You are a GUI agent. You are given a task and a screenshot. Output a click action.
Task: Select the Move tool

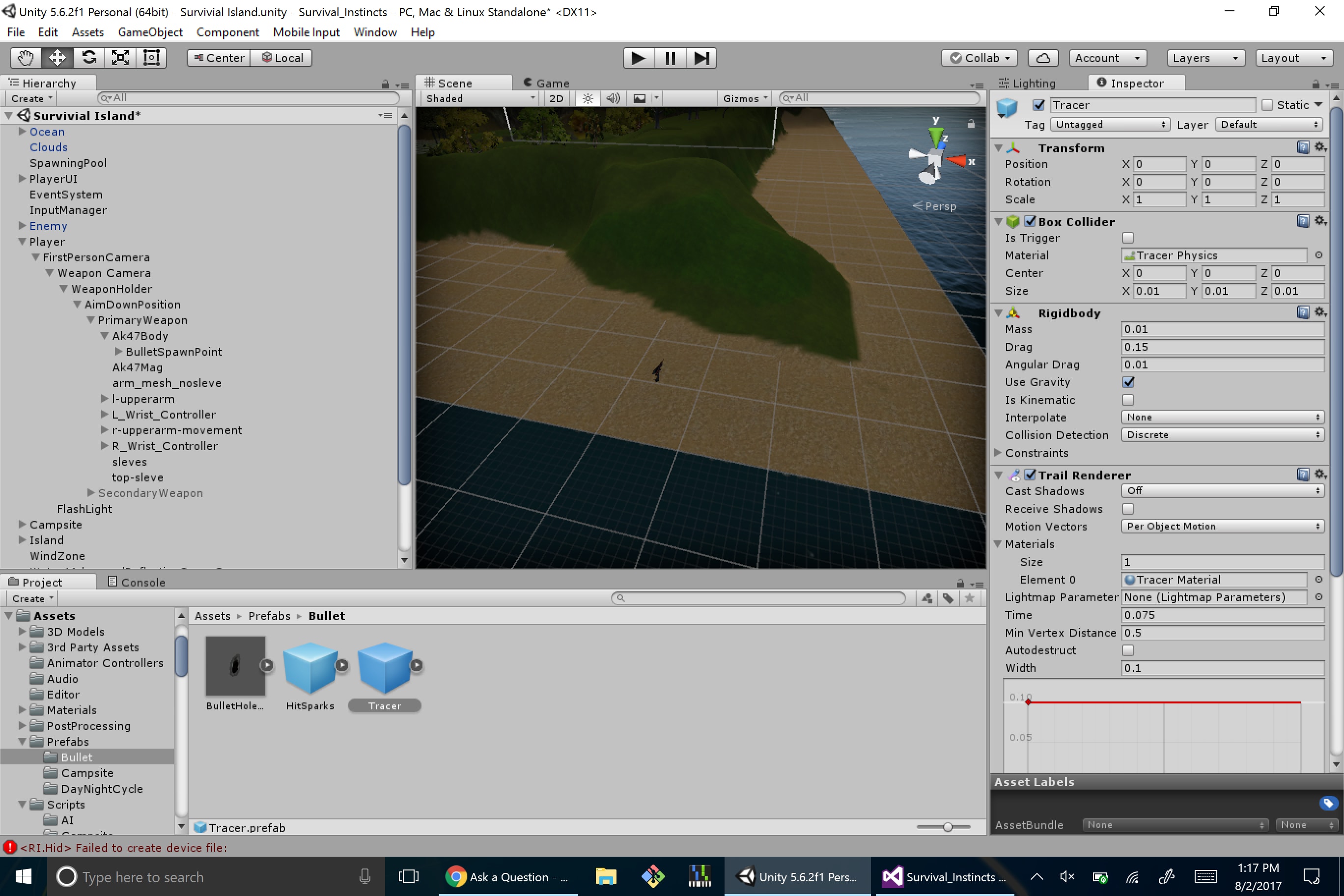coord(56,57)
